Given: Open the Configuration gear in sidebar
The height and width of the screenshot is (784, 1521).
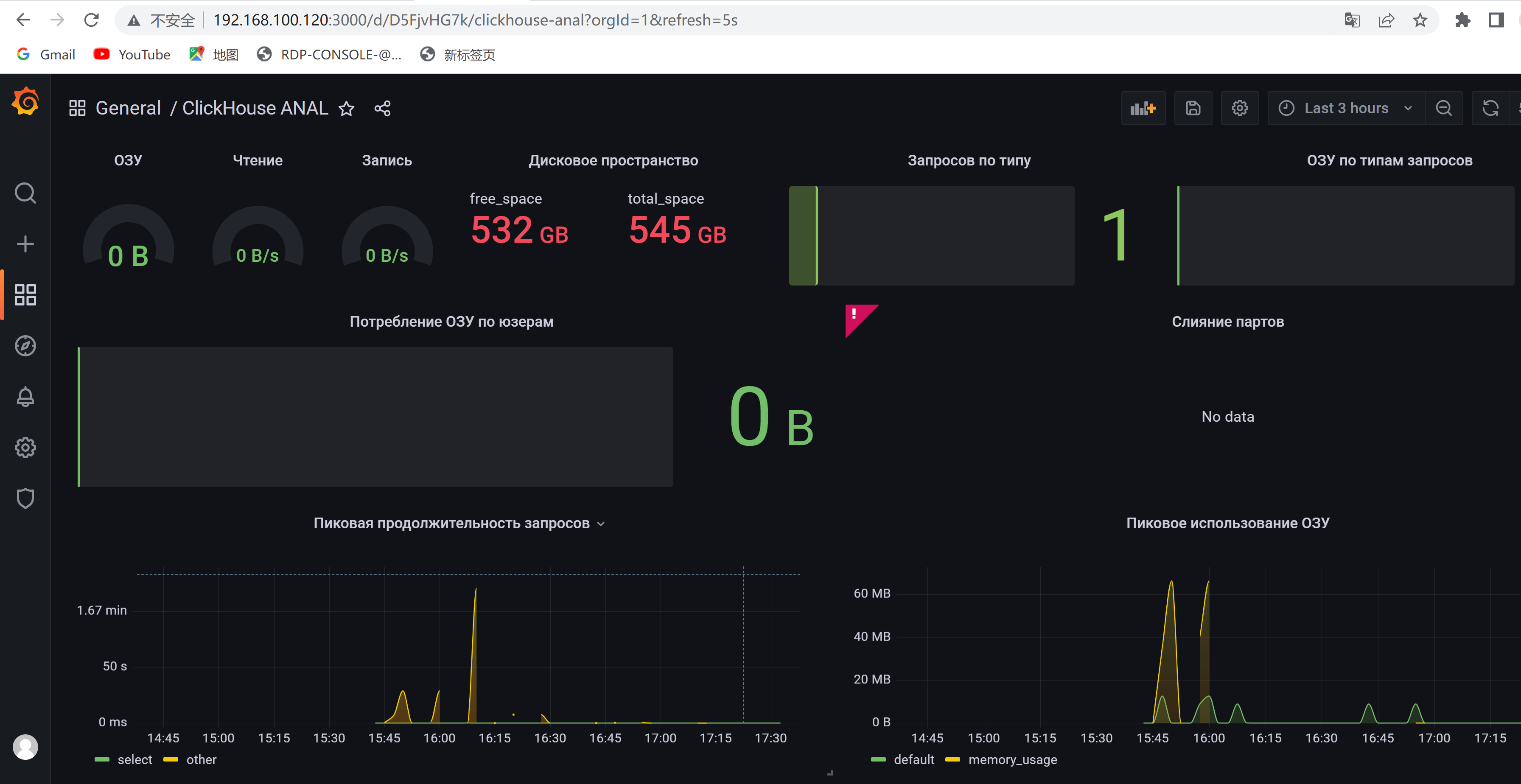Looking at the screenshot, I should [25, 448].
